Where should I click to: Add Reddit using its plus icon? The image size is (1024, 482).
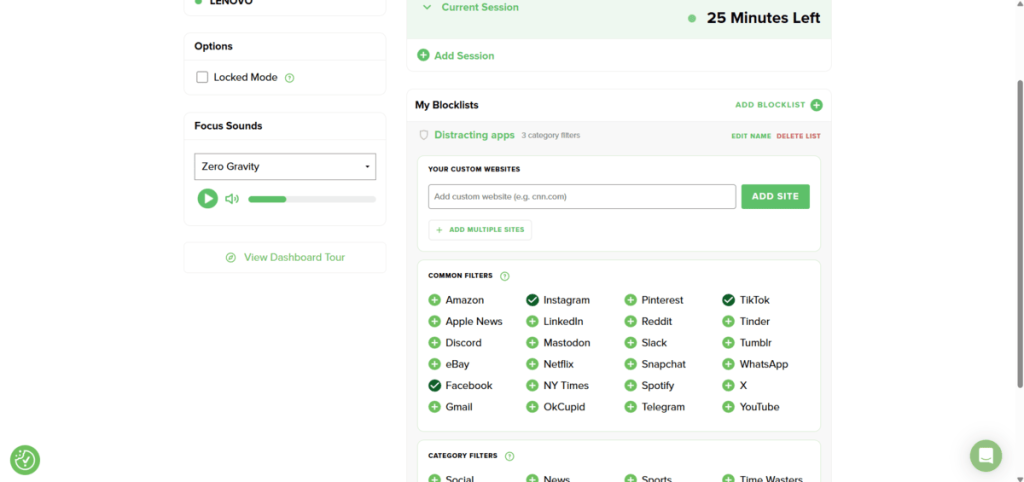click(x=630, y=321)
